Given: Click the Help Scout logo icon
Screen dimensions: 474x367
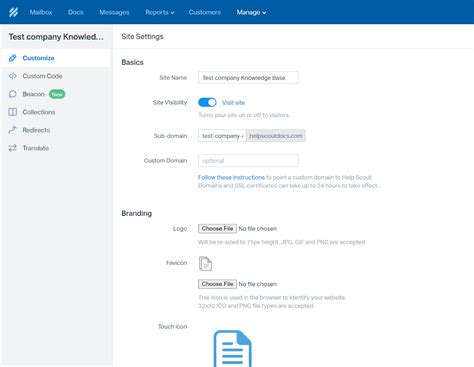Looking at the screenshot, I should 13,12.
